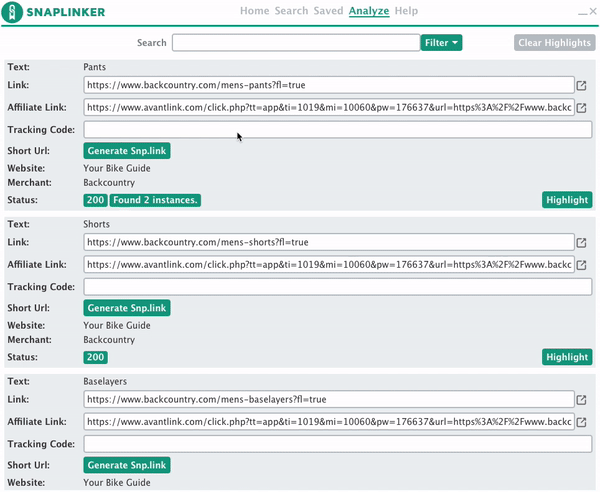This screenshot has height=492, width=600.
Task: Generate Snp.link for Pants
Action: point(127,151)
